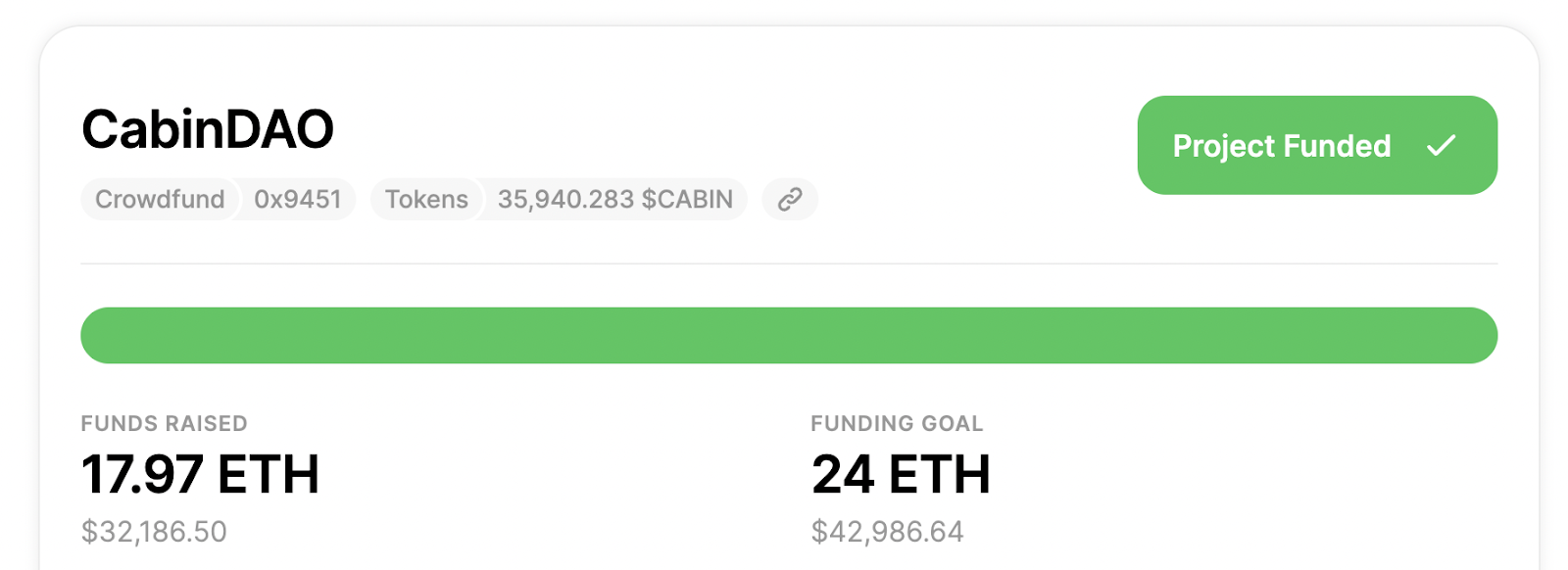Screen dimensions: 1568x570
Task: Click the ETH unit beside 24
Action: pyautogui.click(x=940, y=475)
